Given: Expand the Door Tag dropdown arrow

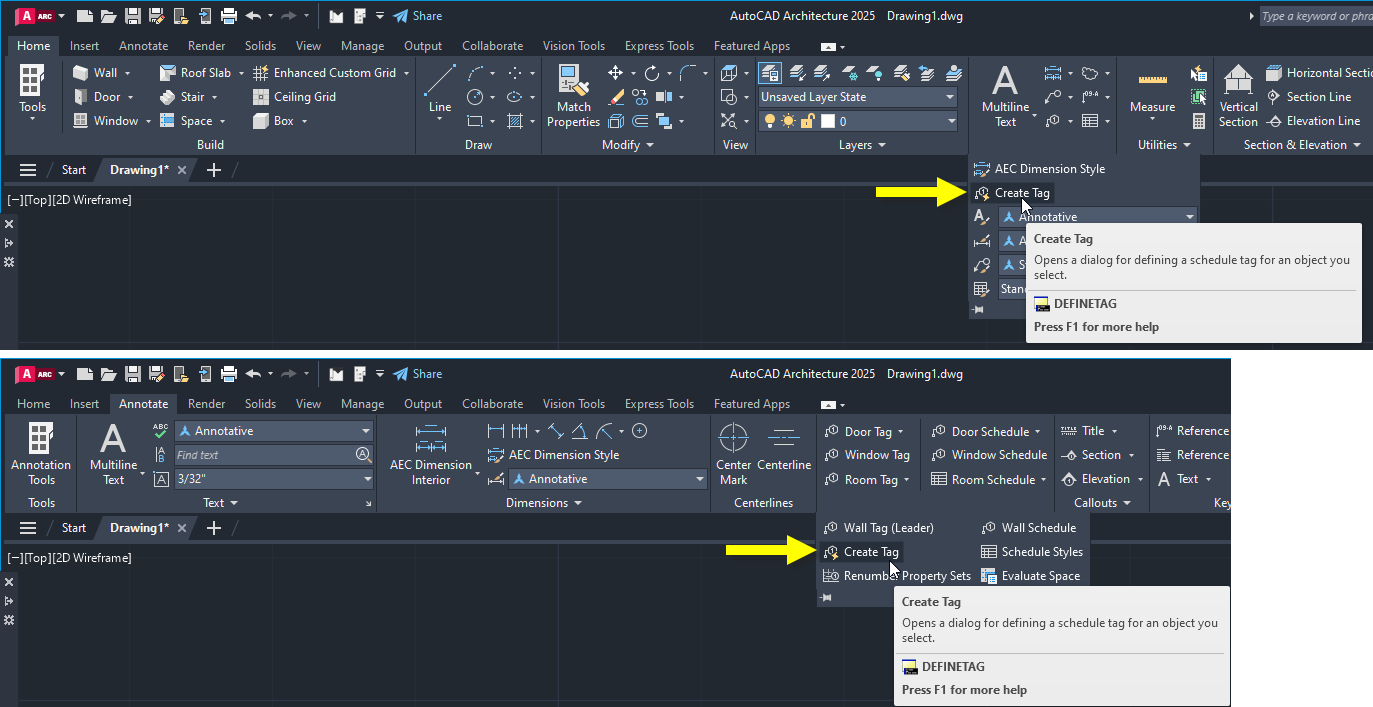Looking at the screenshot, I should pos(900,431).
